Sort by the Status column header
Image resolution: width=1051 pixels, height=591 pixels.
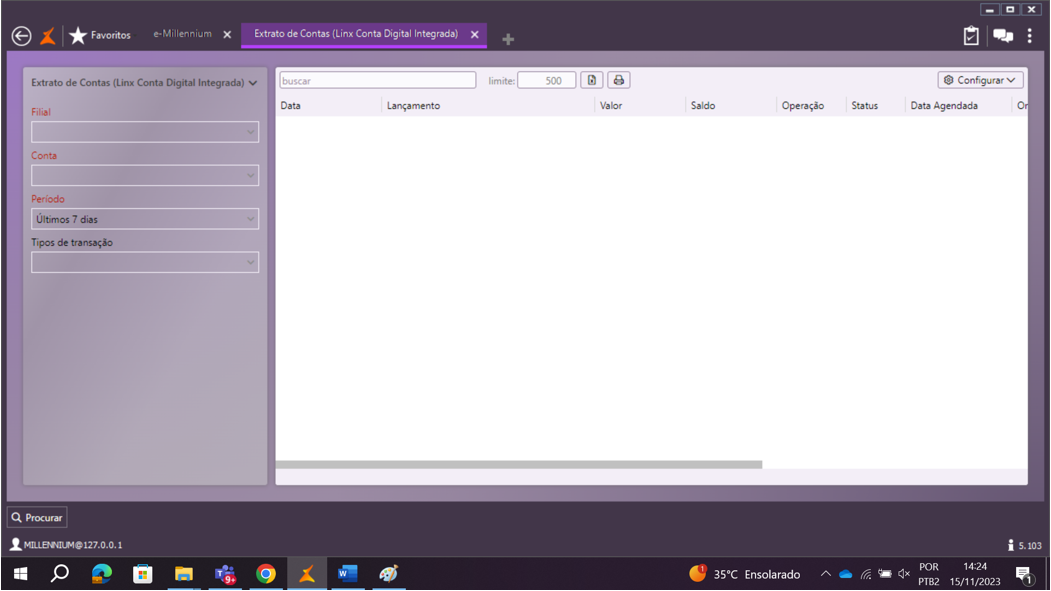pos(864,106)
